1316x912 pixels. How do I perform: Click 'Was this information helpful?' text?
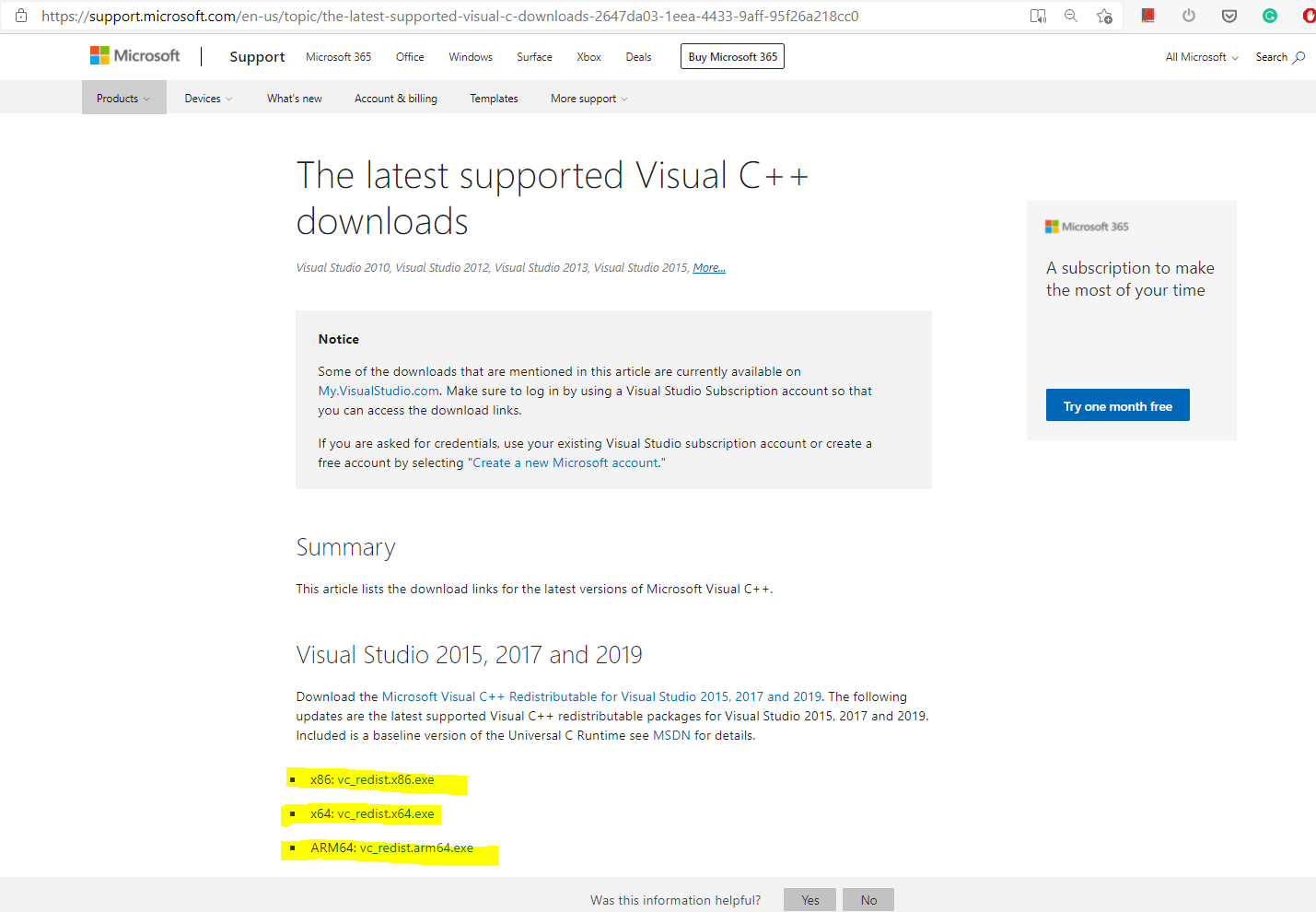(x=676, y=900)
